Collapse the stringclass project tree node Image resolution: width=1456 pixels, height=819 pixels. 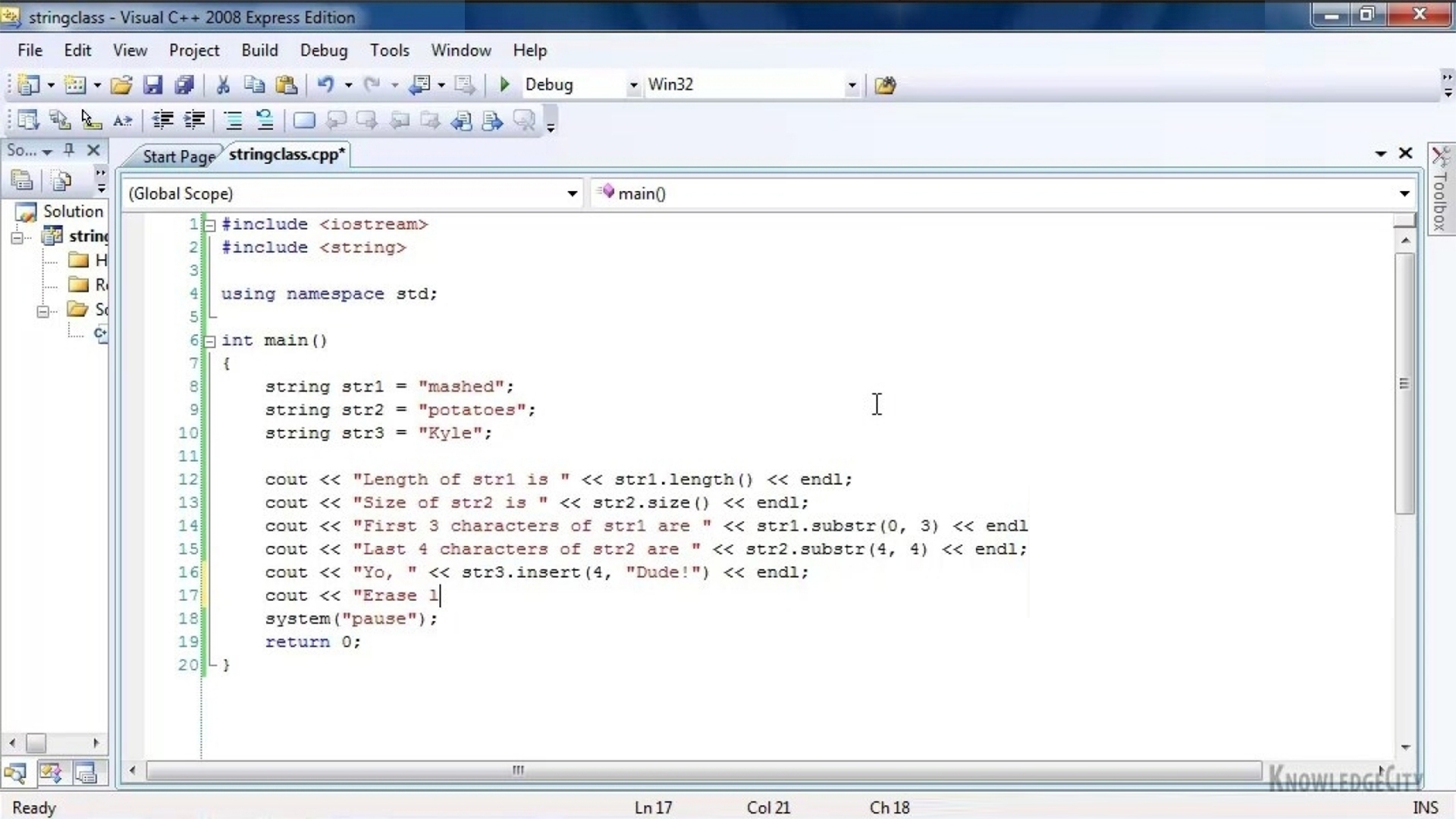[17, 238]
